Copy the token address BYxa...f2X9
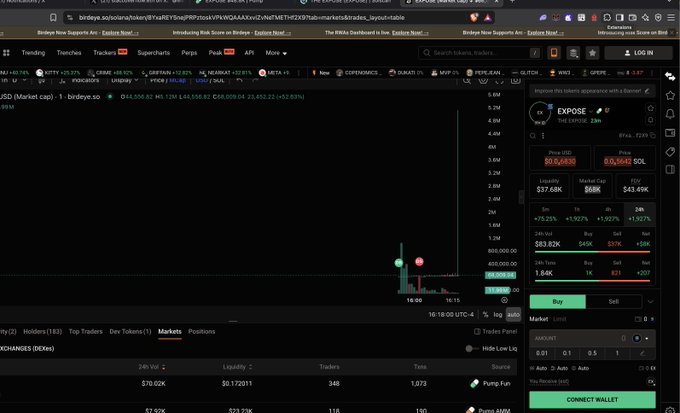Screen dimensions: 680x413 [652, 135]
